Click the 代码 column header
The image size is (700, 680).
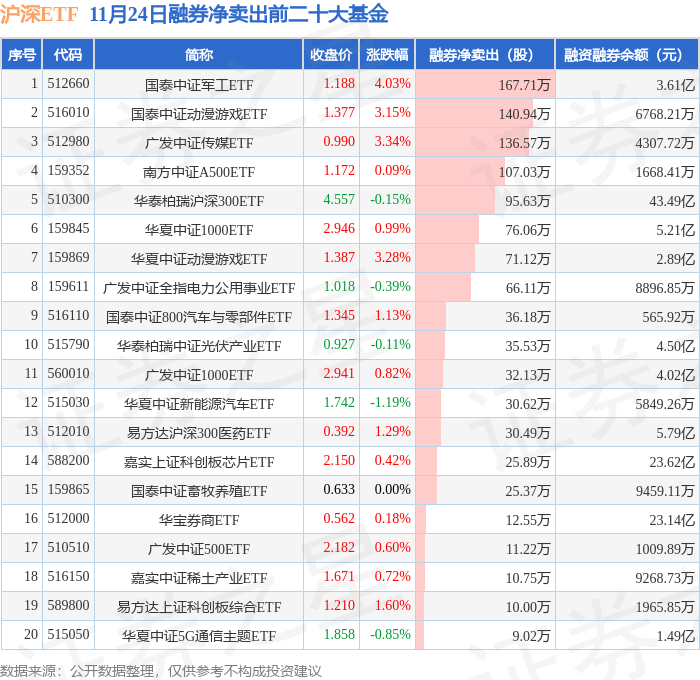(x=68, y=55)
